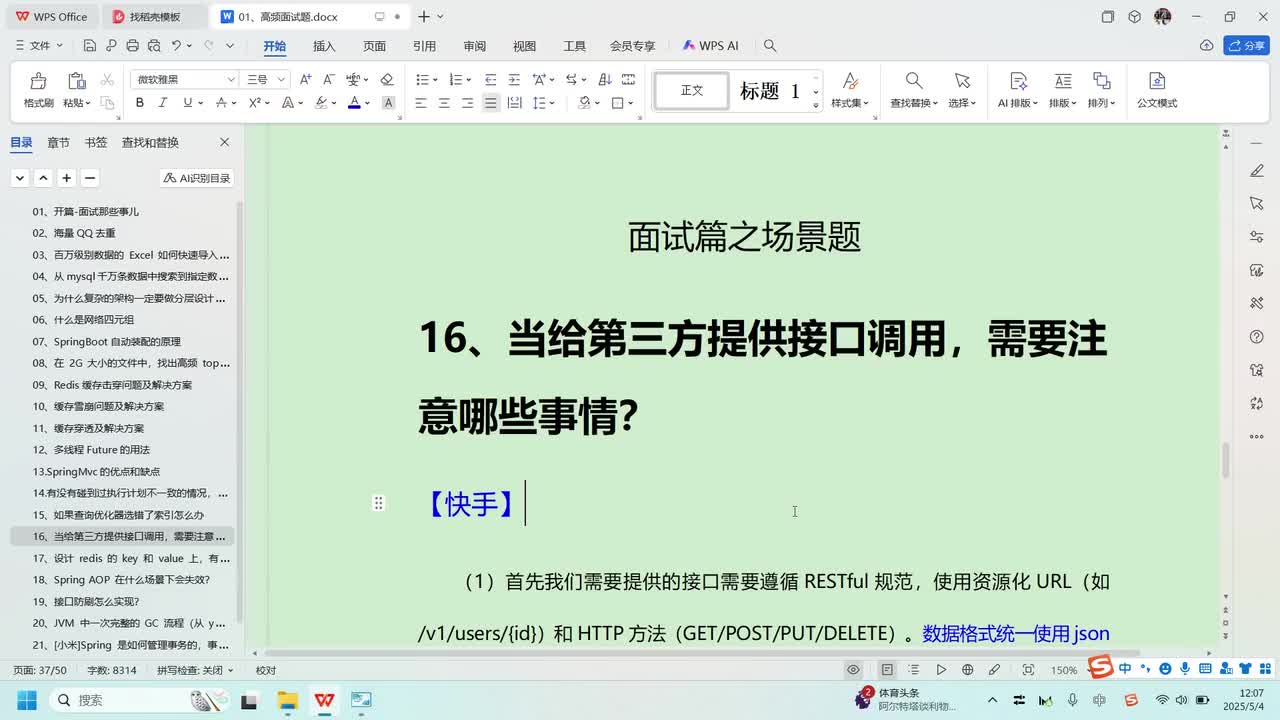Open the font name dropdown 微软雅黑
Screen dimensions: 1280x720
pos(231,79)
